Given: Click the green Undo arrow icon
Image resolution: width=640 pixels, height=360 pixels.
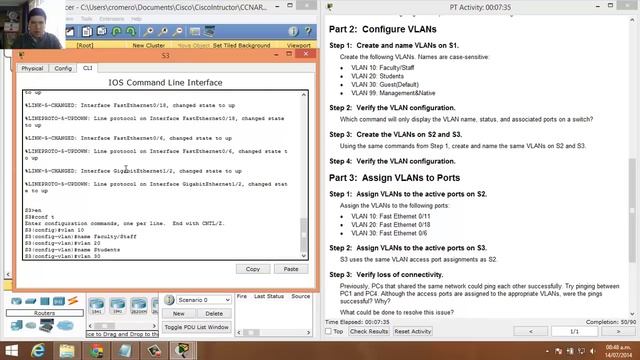Looking at the screenshot, I should click(x=117, y=31).
